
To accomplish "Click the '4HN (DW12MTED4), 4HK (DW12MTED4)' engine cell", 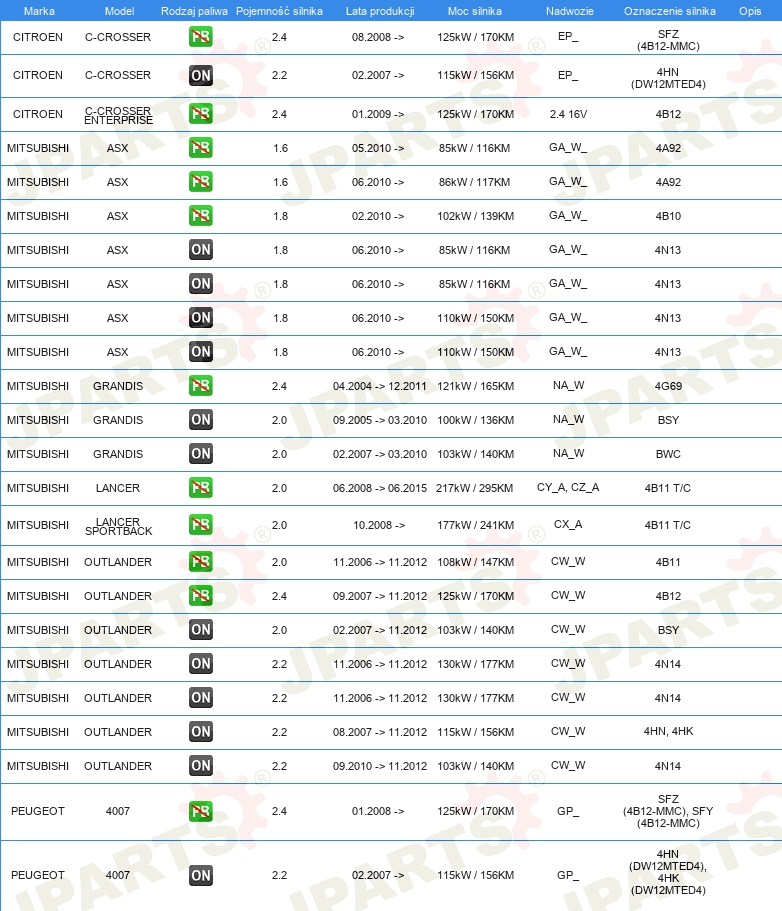I will 668,872.
